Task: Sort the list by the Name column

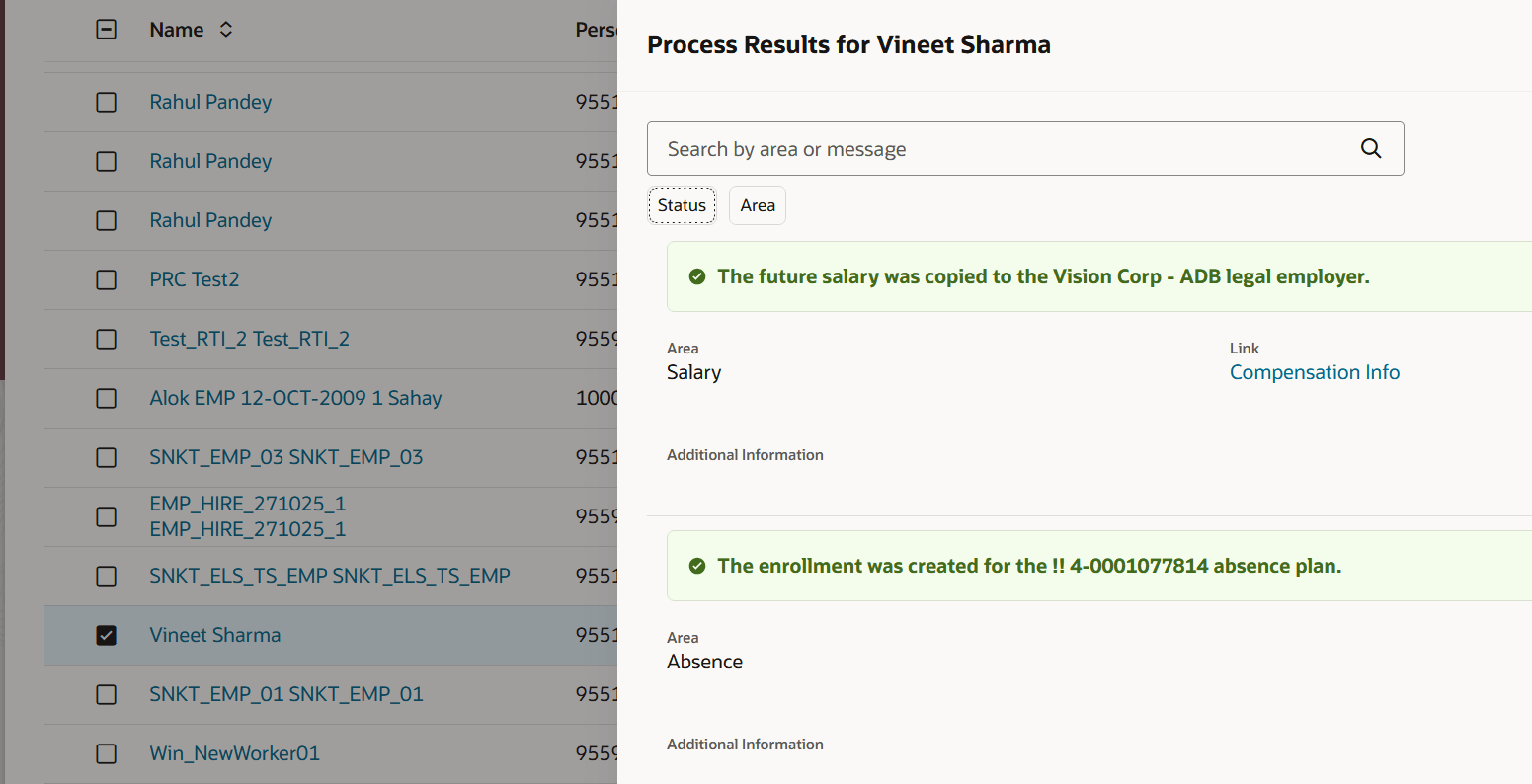Action: tap(226, 30)
